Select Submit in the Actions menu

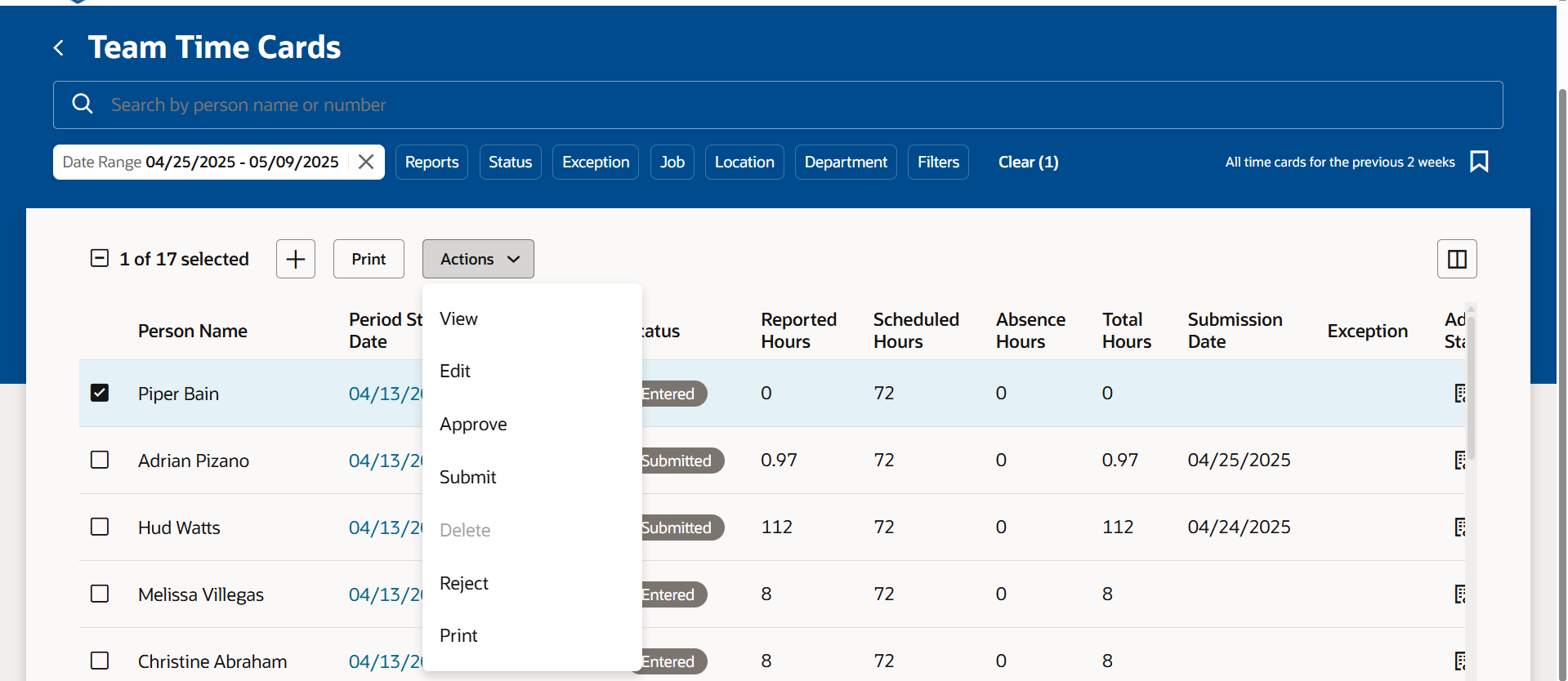pyautogui.click(x=532, y=477)
